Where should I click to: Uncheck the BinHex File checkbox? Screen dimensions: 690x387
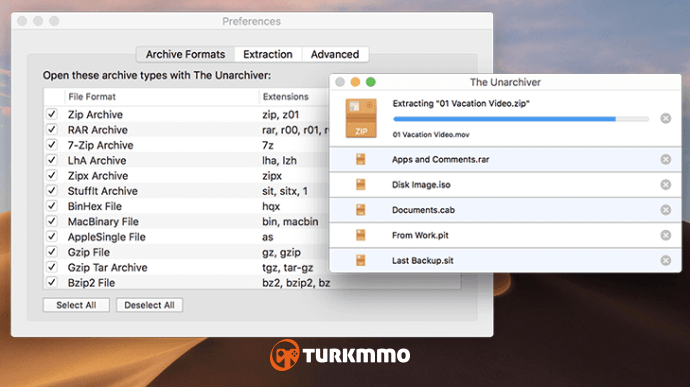pyautogui.click(x=52, y=206)
